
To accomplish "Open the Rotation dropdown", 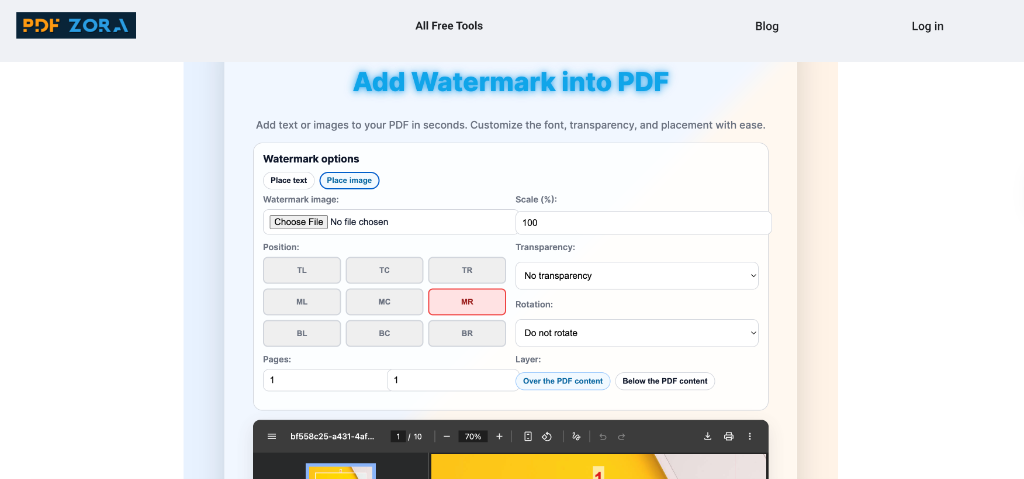I will pos(637,333).
